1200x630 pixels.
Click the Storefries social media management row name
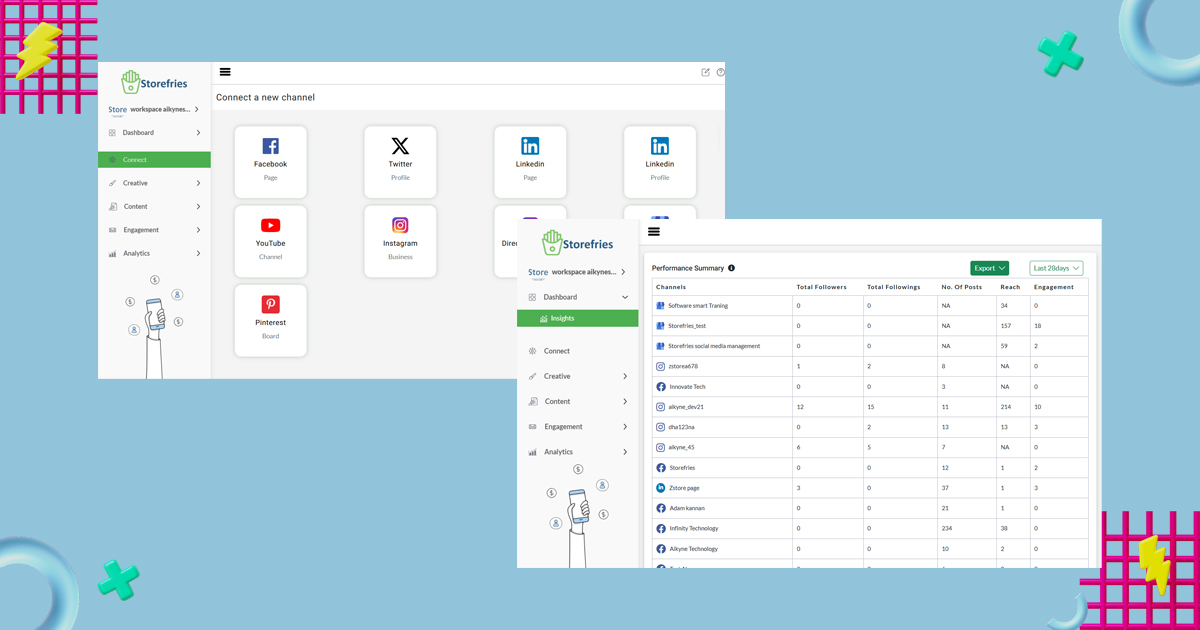tap(714, 346)
